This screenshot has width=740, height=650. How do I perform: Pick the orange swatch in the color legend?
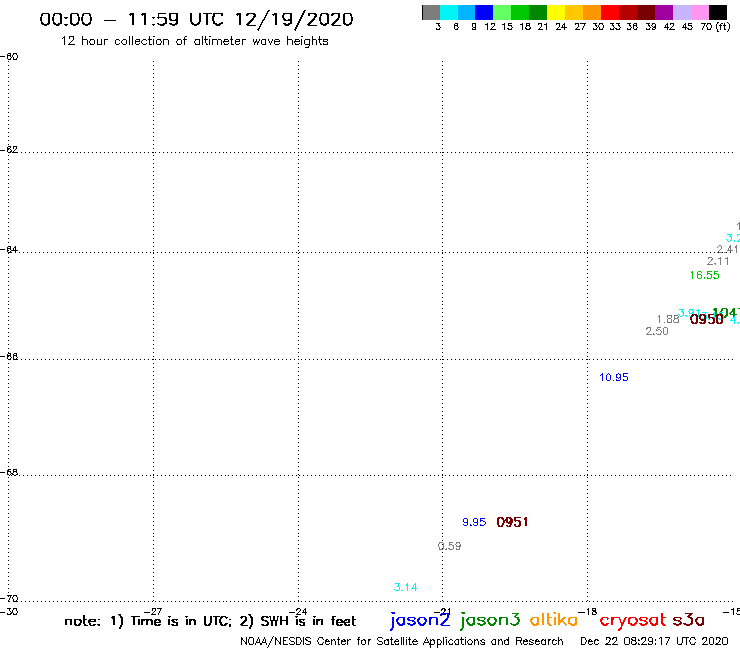592,12
